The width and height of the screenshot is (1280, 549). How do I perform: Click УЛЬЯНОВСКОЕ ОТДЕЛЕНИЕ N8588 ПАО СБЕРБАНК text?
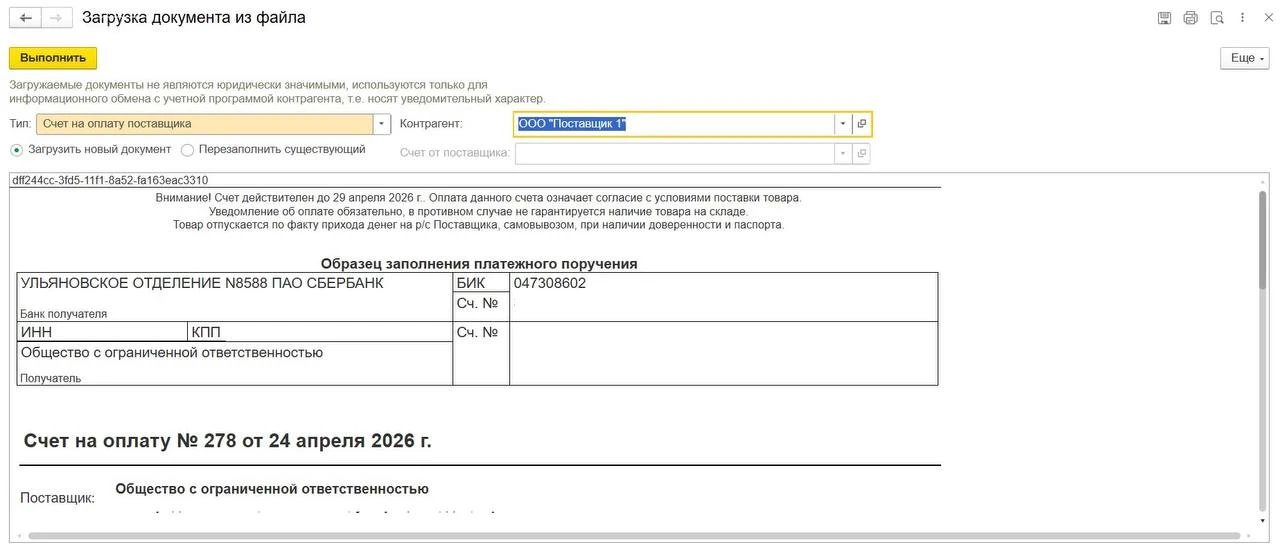[x=202, y=283]
